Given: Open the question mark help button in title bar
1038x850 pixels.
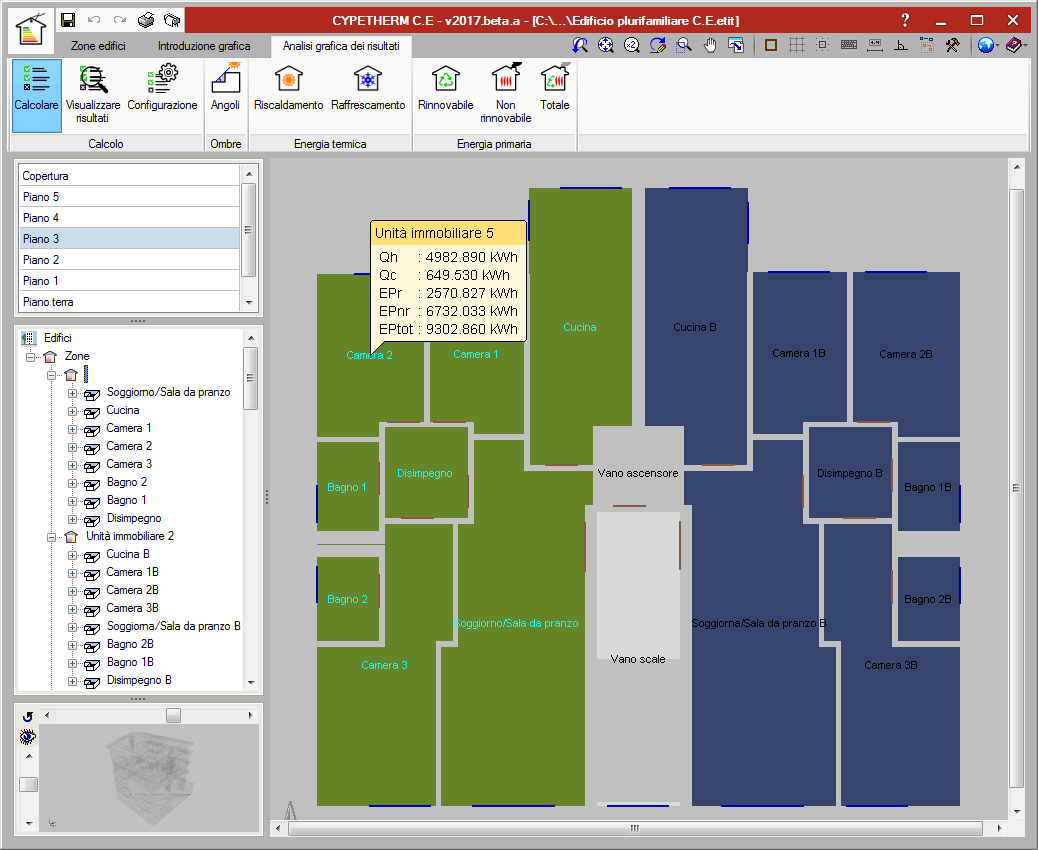Looking at the screenshot, I should coord(905,21).
